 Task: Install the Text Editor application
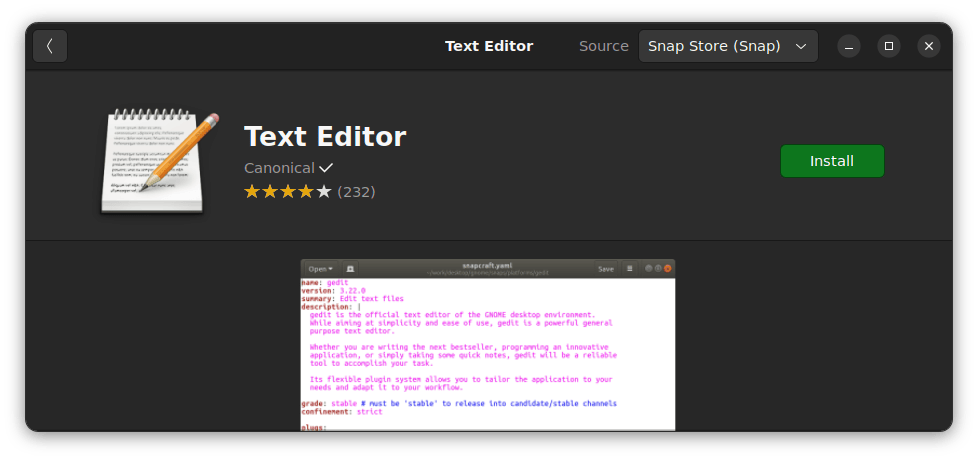(831, 161)
